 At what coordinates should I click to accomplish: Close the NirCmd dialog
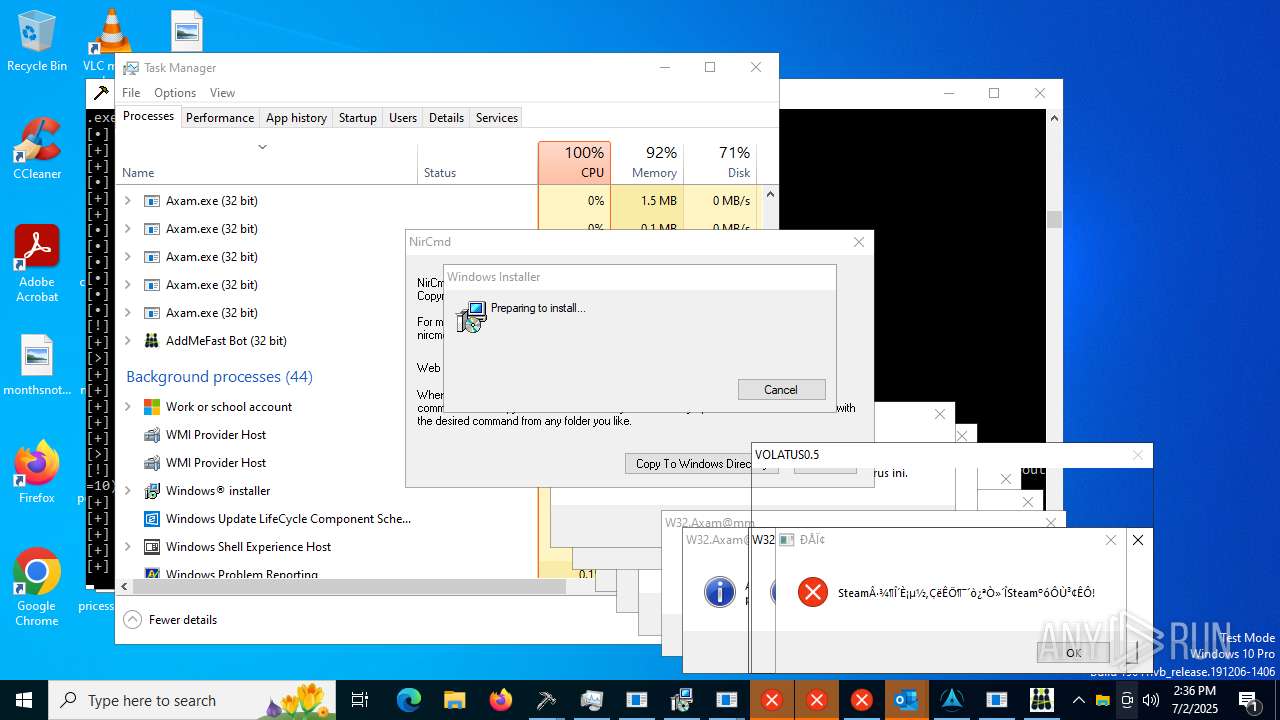tap(859, 242)
